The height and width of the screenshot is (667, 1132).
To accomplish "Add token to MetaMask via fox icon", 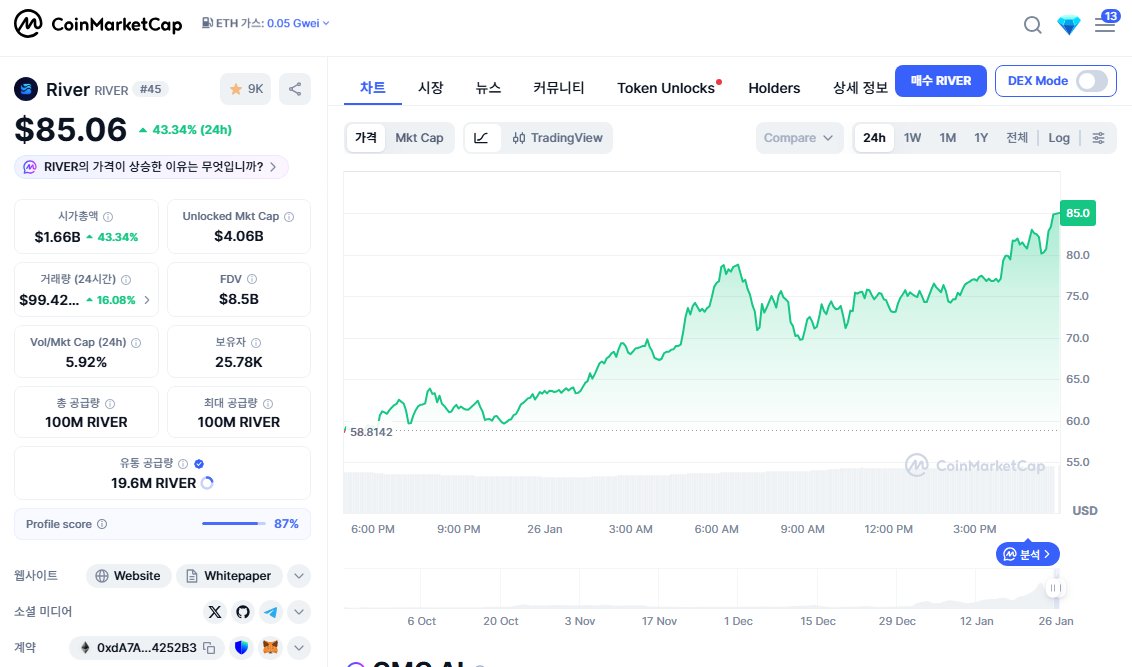I will [x=270, y=648].
